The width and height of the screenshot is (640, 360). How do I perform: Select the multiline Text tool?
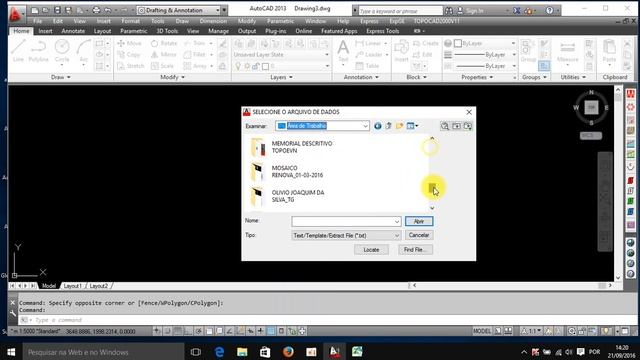pos(343,51)
